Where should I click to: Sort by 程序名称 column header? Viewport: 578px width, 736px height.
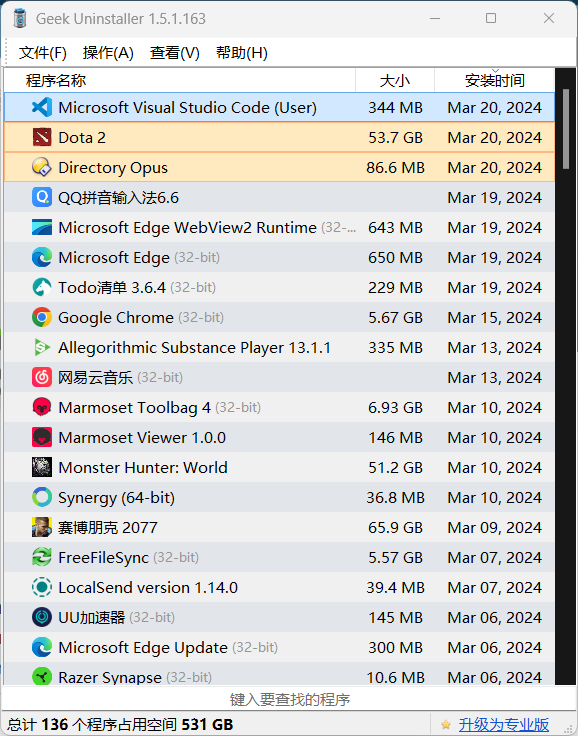[180, 80]
